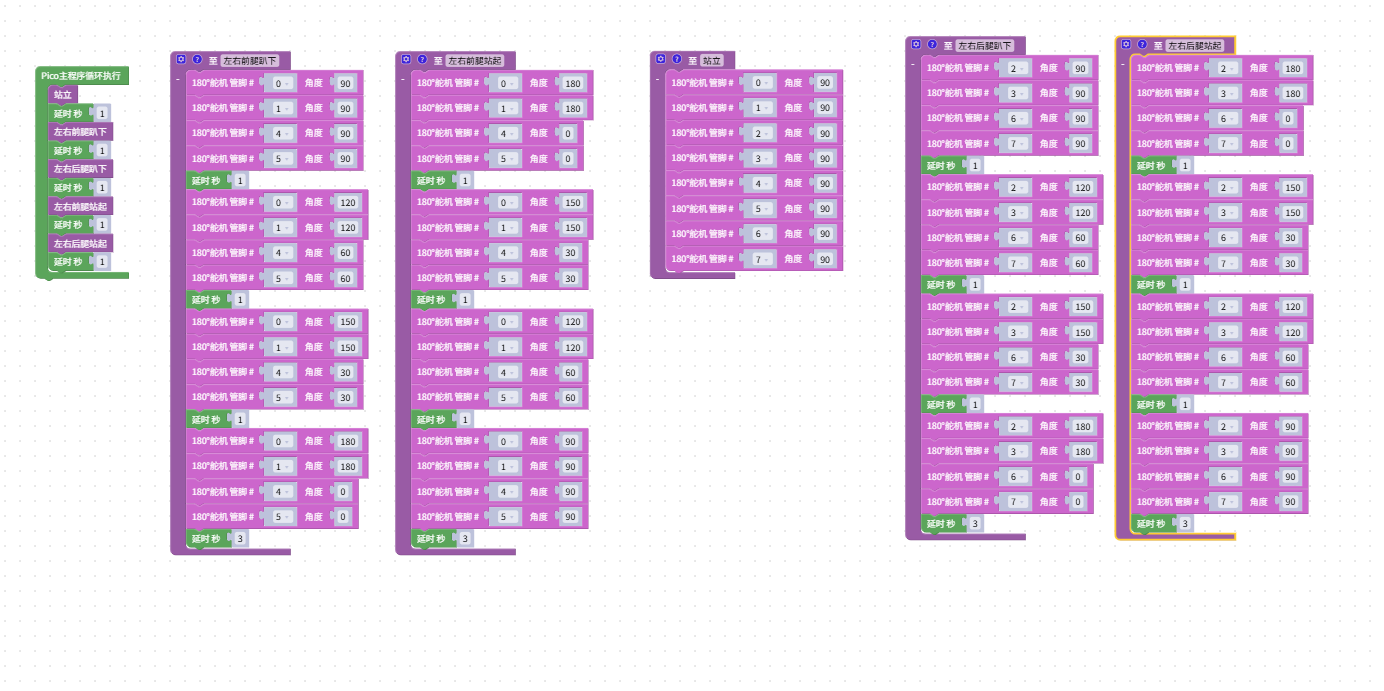Open first pin 0 dropdown in 左右前腿趴下

(281, 83)
